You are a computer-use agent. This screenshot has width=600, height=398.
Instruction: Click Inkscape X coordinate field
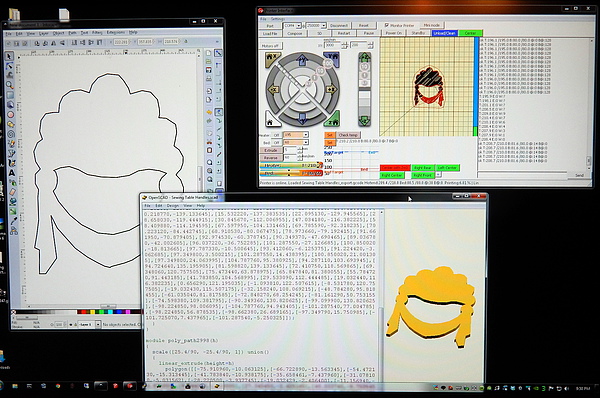(121, 42)
